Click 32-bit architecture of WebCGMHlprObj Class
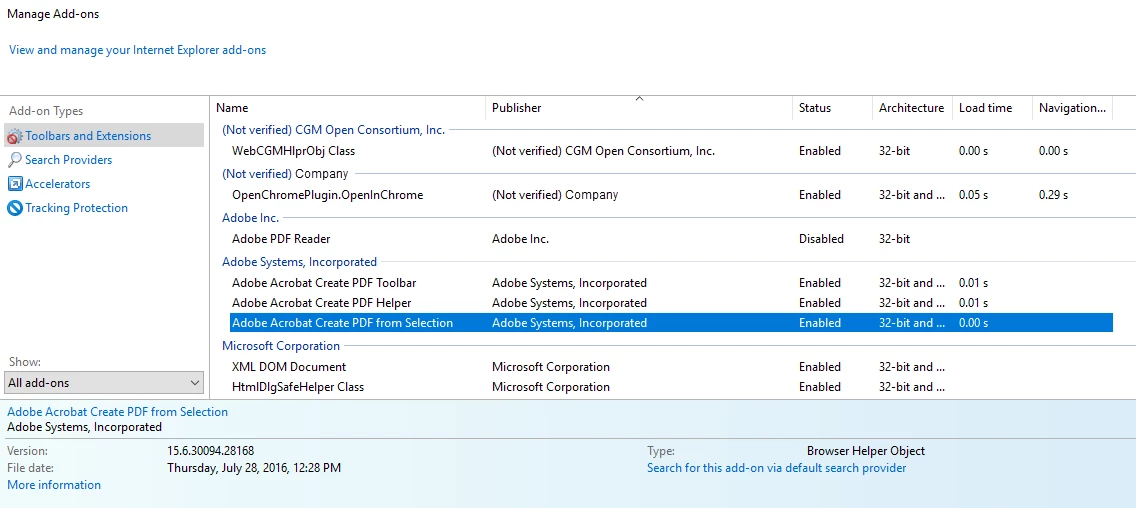The width and height of the screenshot is (1136, 508). coord(894,151)
